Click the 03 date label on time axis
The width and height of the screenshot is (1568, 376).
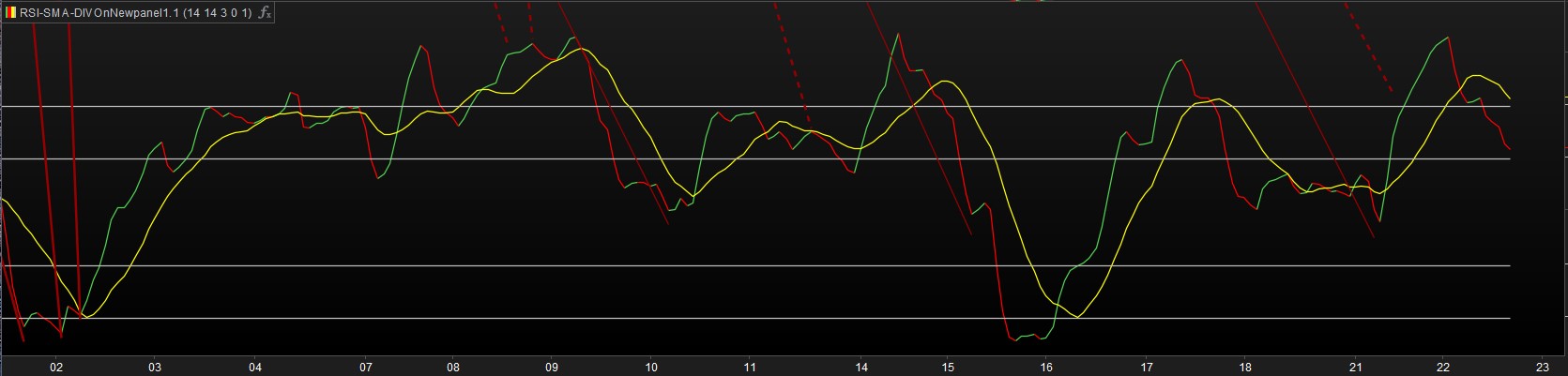pos(155,368)
